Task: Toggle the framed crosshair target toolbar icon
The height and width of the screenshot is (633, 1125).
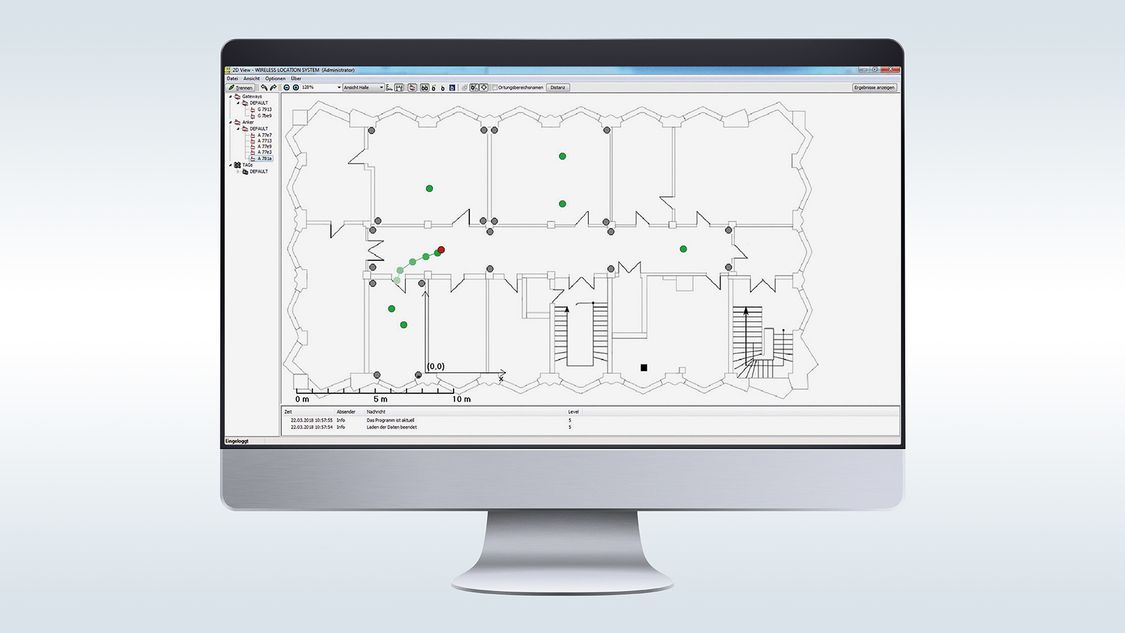Action: [x=484, y=88]
